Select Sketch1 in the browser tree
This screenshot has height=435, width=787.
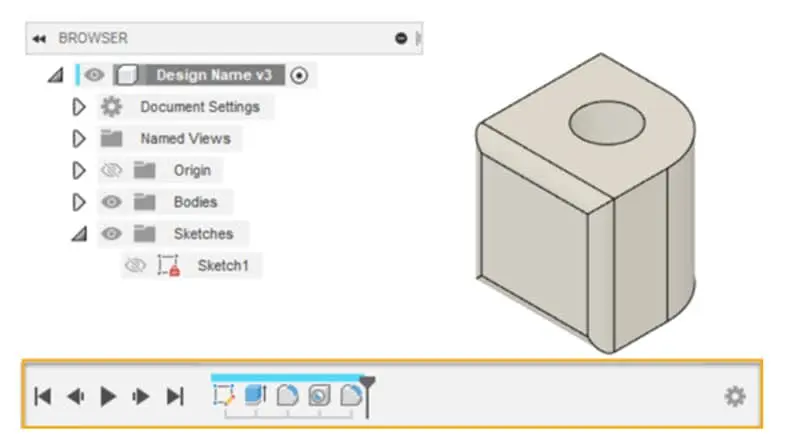tap(223, 265)
